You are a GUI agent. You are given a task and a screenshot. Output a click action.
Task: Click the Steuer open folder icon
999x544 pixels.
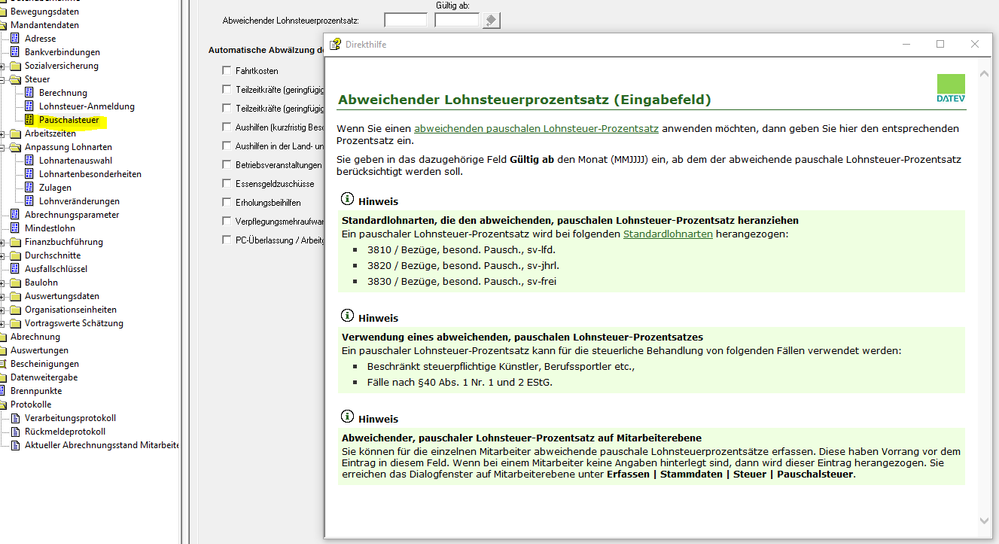coord(15,79)
